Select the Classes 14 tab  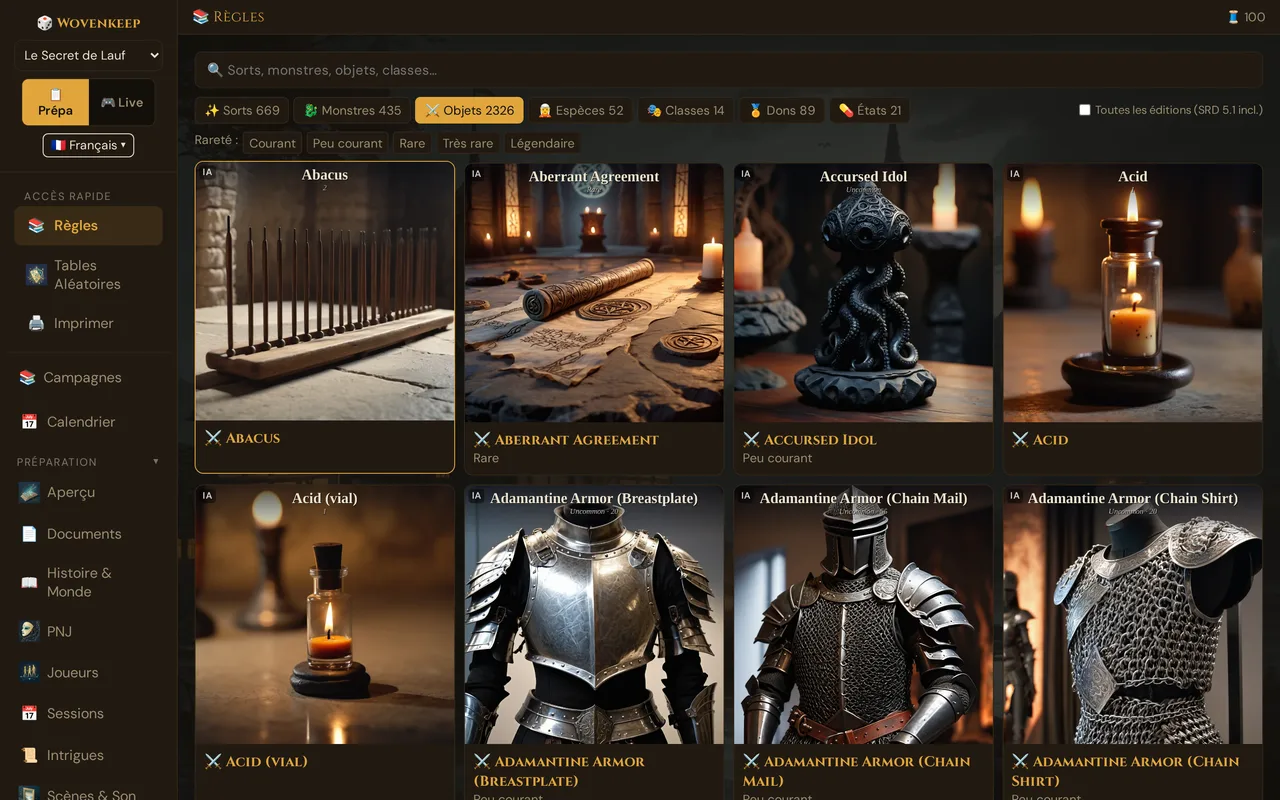[x=685, y=110]
